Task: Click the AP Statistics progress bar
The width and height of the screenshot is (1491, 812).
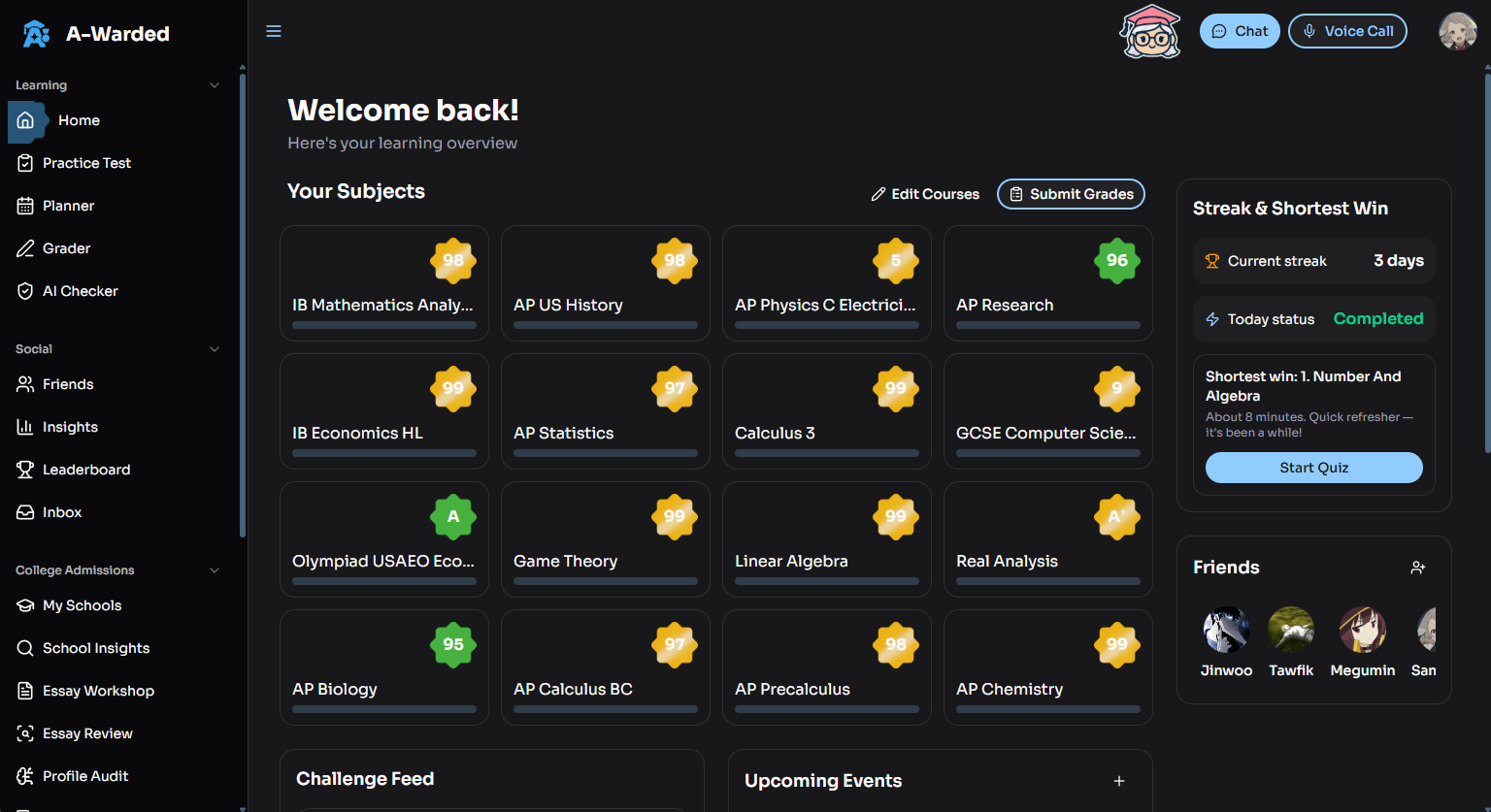Action: (x=605, y=453)
